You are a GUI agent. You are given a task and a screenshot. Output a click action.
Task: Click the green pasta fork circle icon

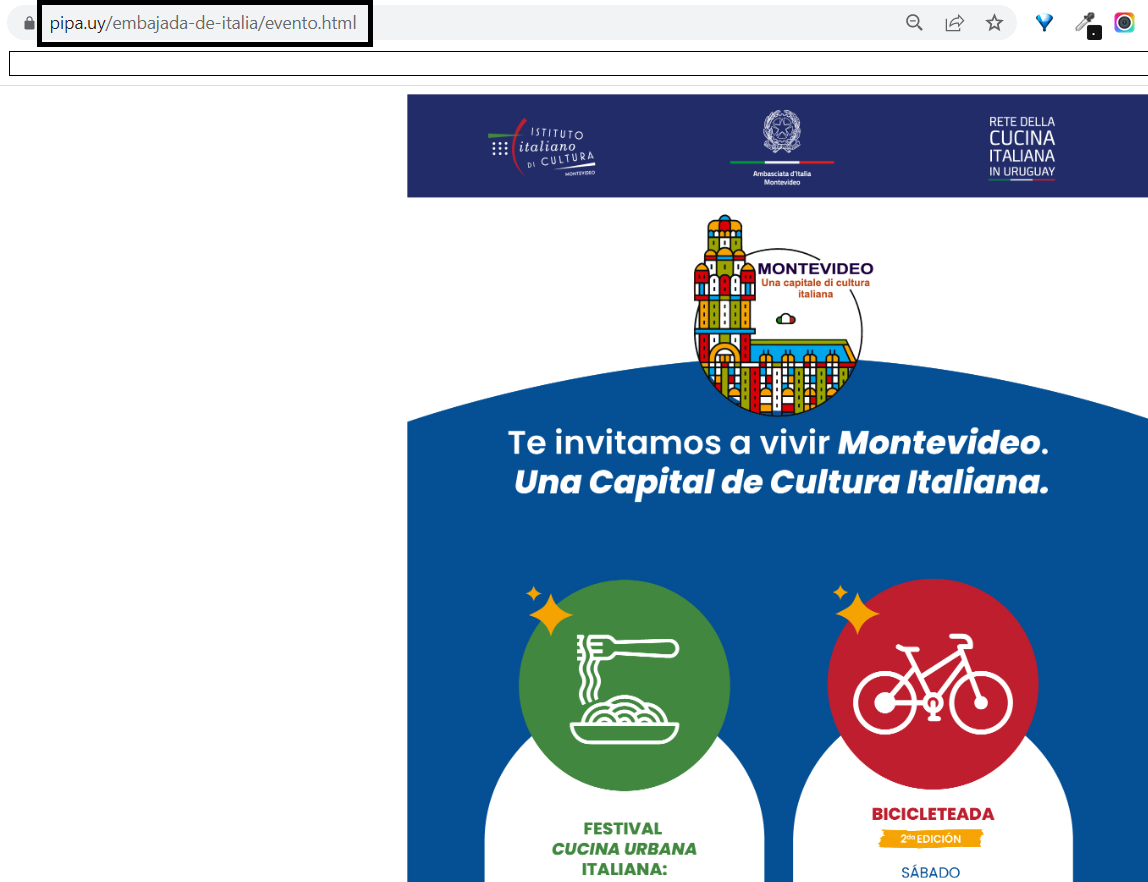pyautogui.click(x=625, y=685)
